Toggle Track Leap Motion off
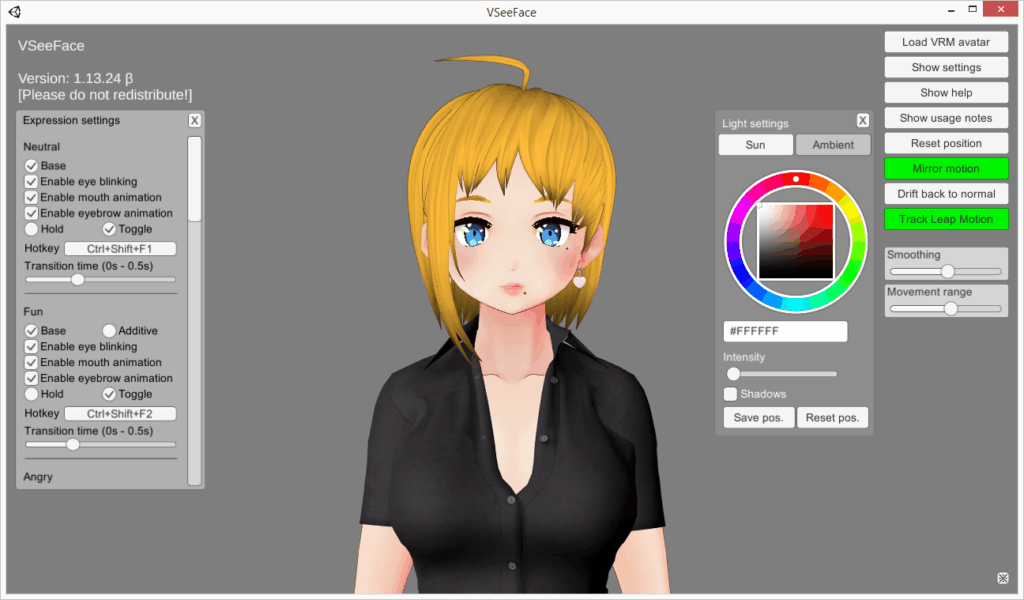This screenshot has width=1024, height=600. pyautogui.click(x=946, y=219)
